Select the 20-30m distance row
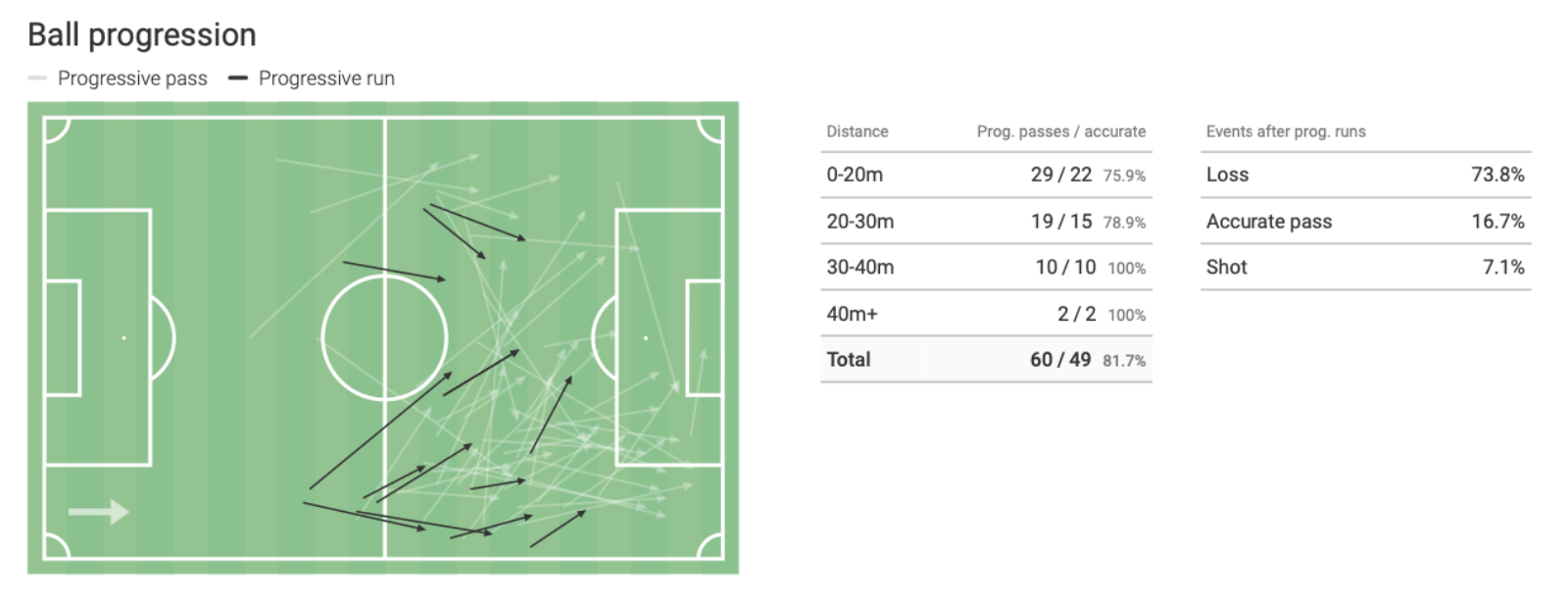 986,222
